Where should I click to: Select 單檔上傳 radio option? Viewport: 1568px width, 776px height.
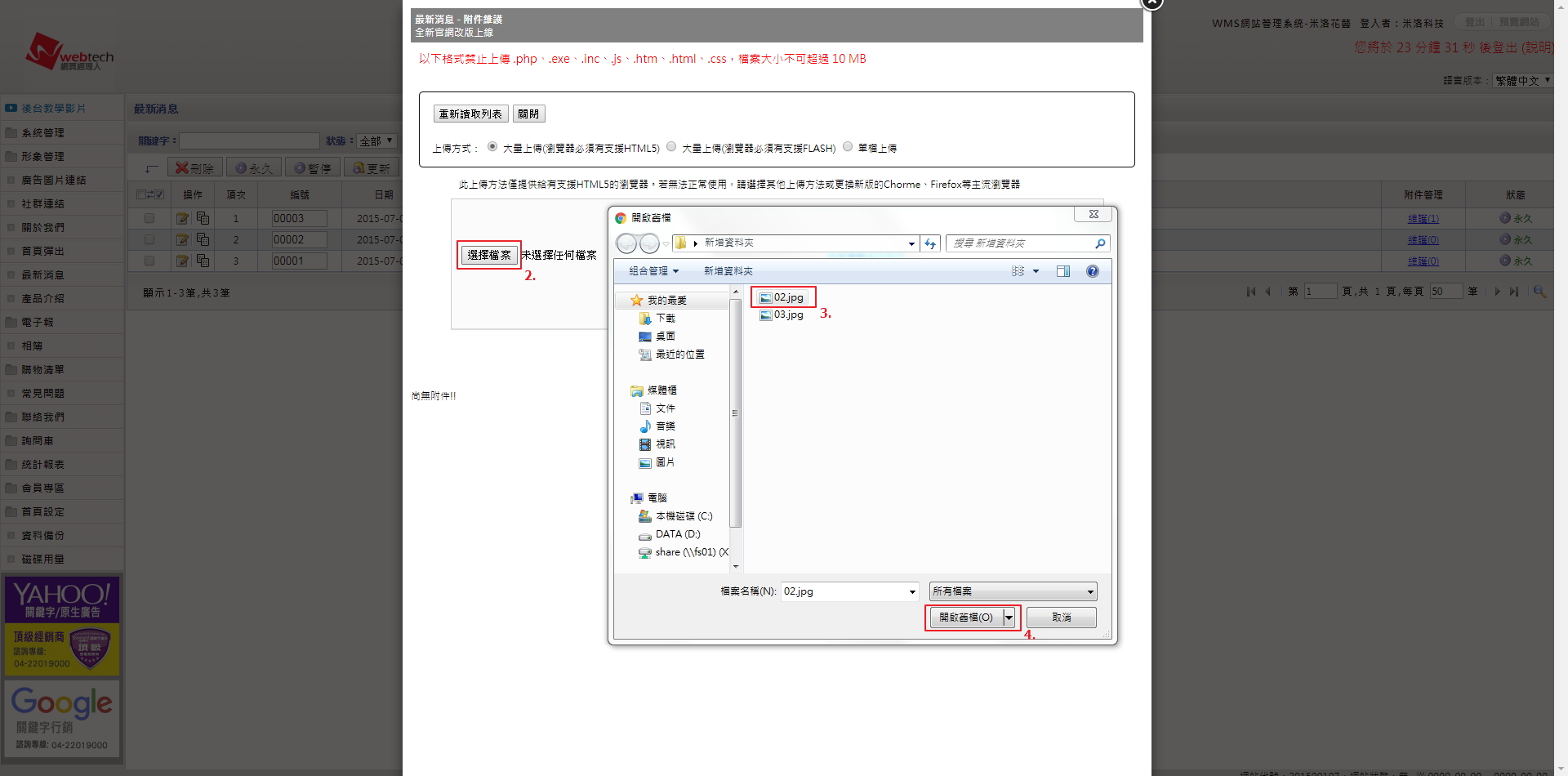pyautogui.click(x=848, y=147)
